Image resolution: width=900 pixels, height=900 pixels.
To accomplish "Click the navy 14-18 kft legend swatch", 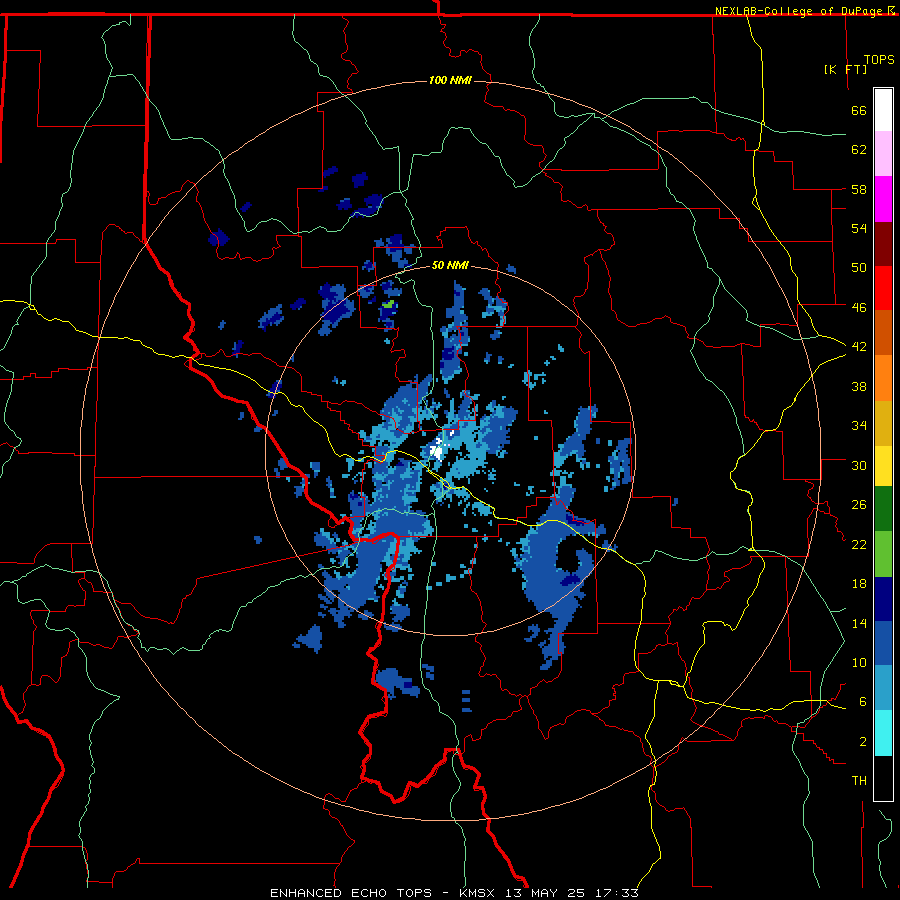I will click(x=883, y=599).
